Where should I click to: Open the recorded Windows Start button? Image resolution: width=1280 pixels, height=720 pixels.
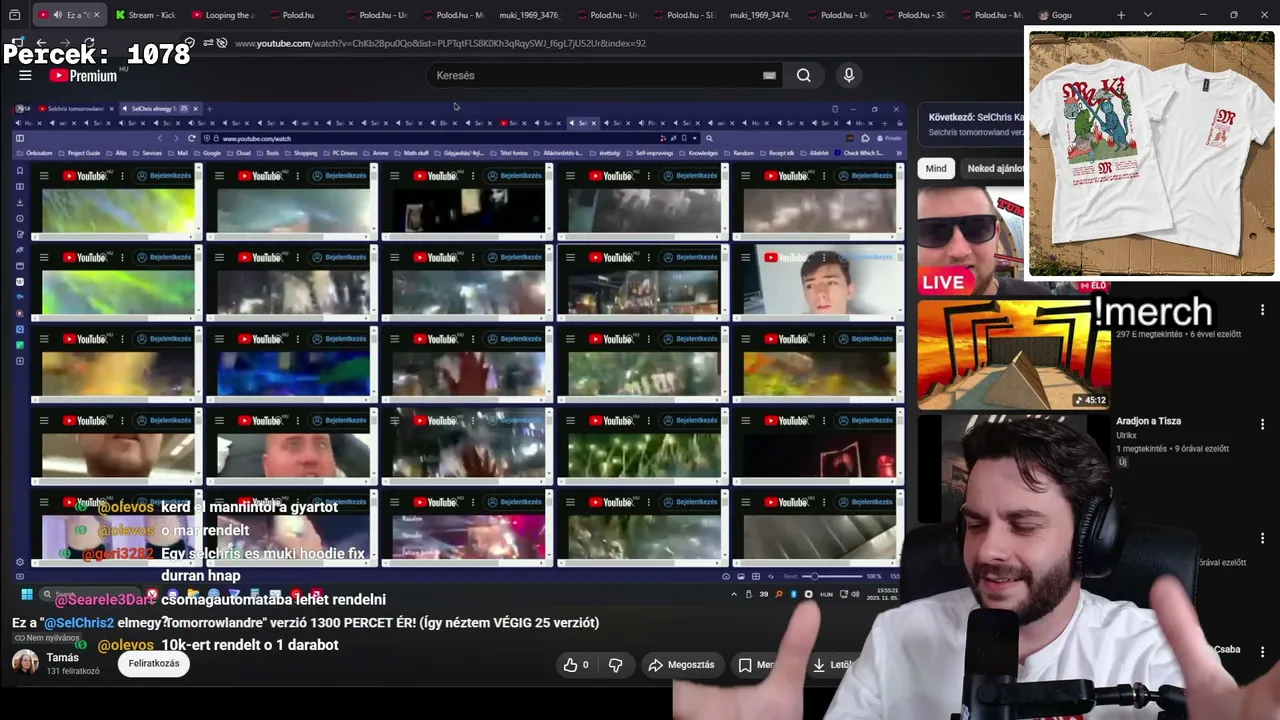tap(27, 595)
